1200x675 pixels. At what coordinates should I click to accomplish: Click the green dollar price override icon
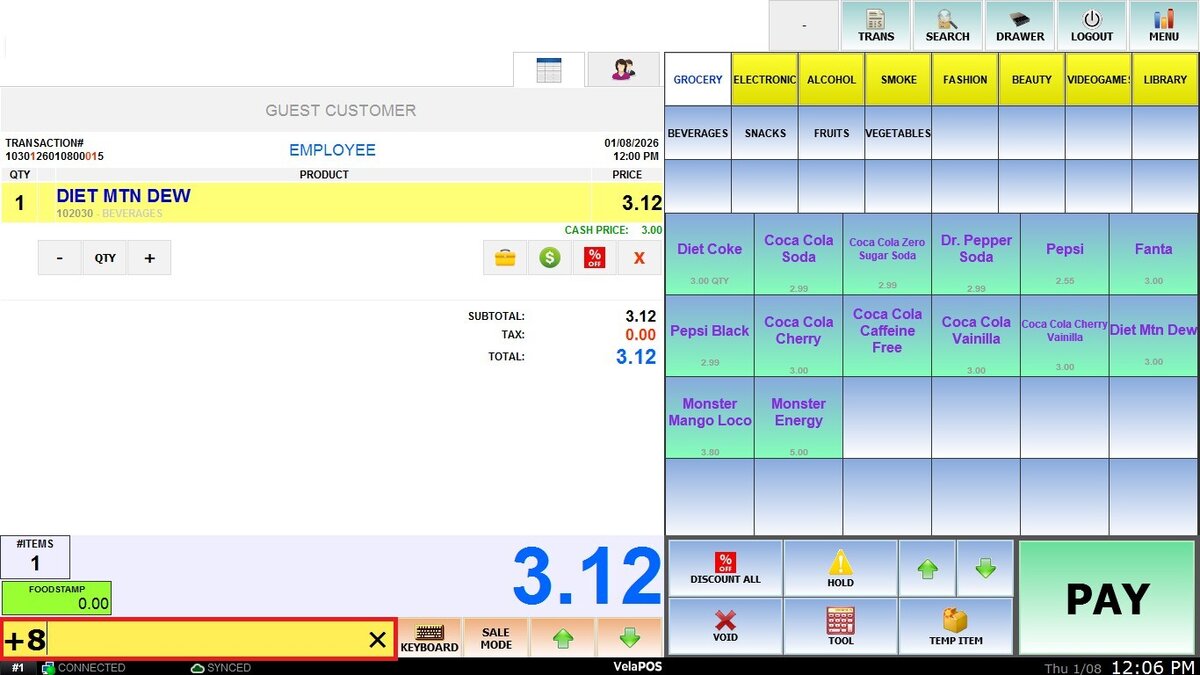[x=550, y=257]
